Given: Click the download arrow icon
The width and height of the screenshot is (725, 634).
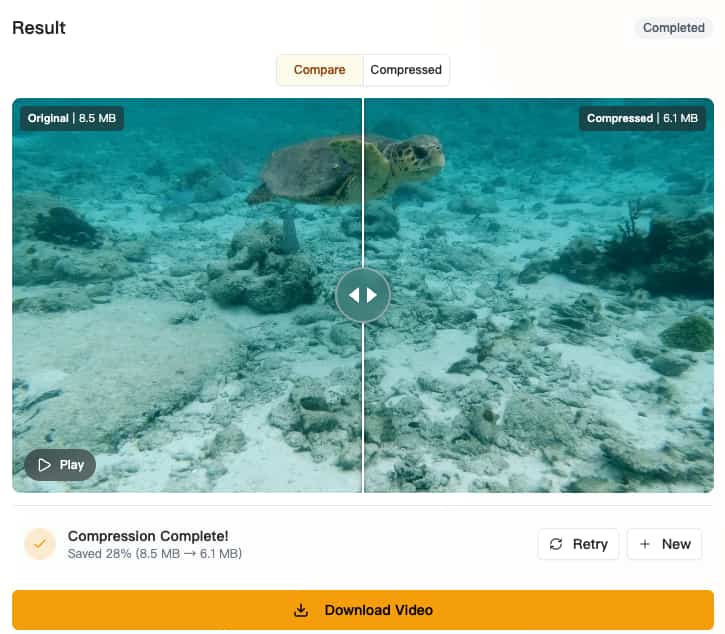Looking at the screenshot, I should (x=301, y=610).
